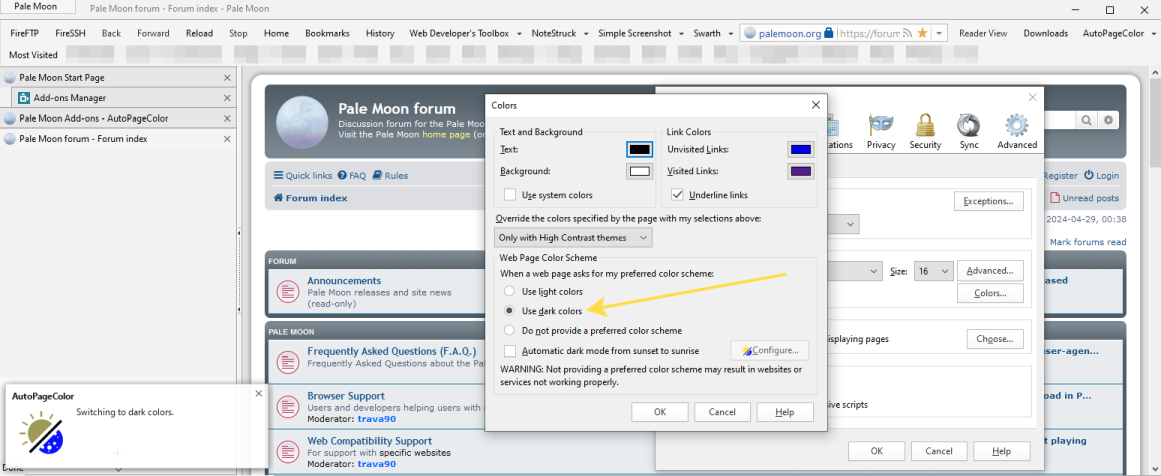This screenshot has height=476, width=1161.
Task: Click the bookmark star in address bar
Action: click(x=923, y=33)
